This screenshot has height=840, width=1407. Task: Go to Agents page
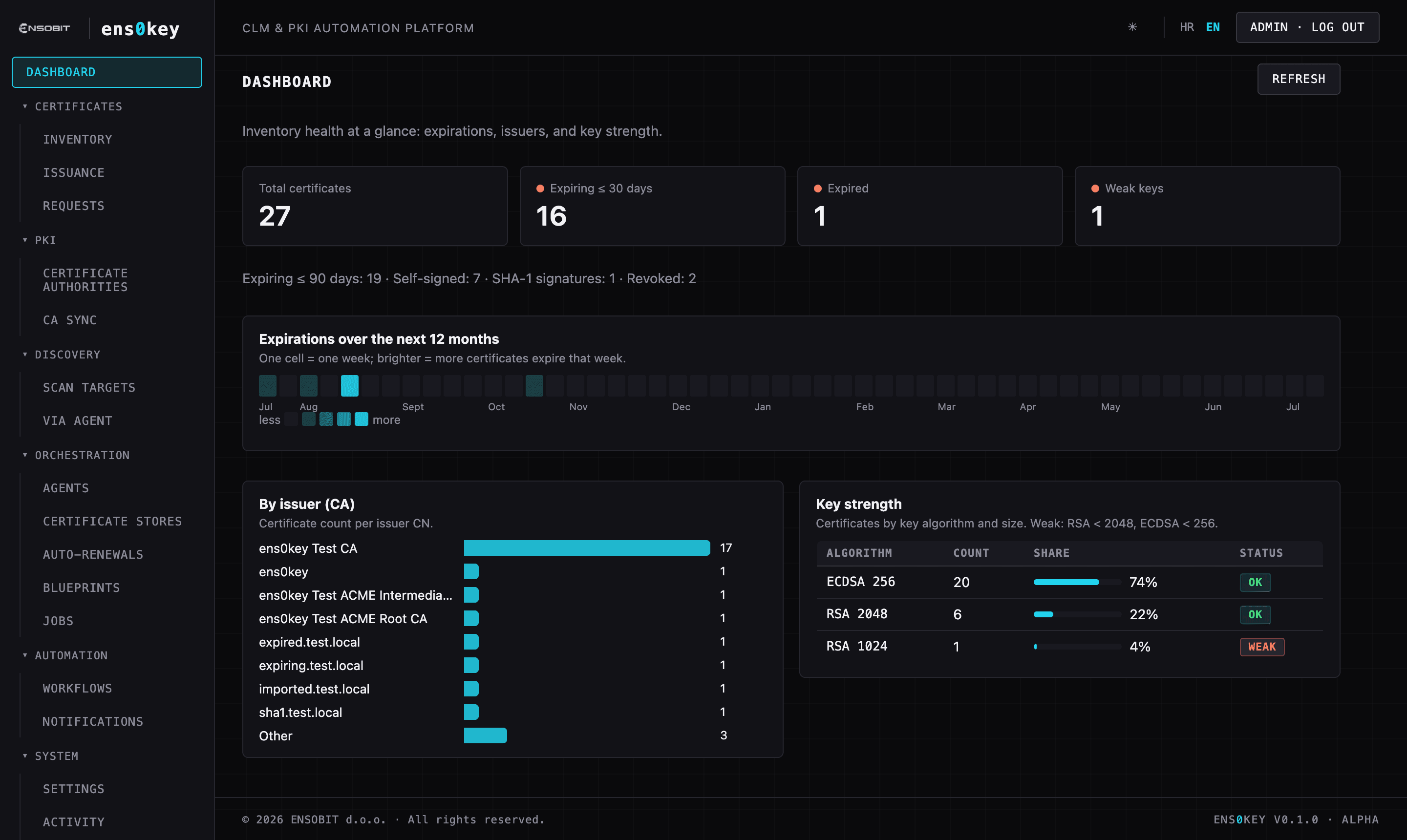(x=65, y=488)
